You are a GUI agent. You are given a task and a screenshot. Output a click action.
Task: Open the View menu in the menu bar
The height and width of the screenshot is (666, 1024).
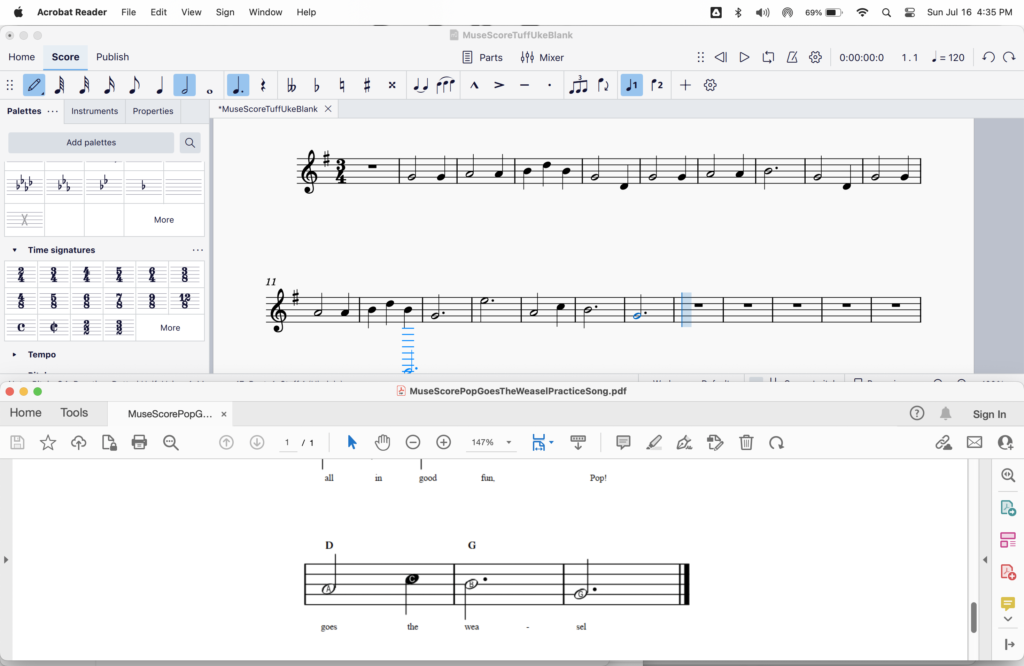(x=191, y=12)
